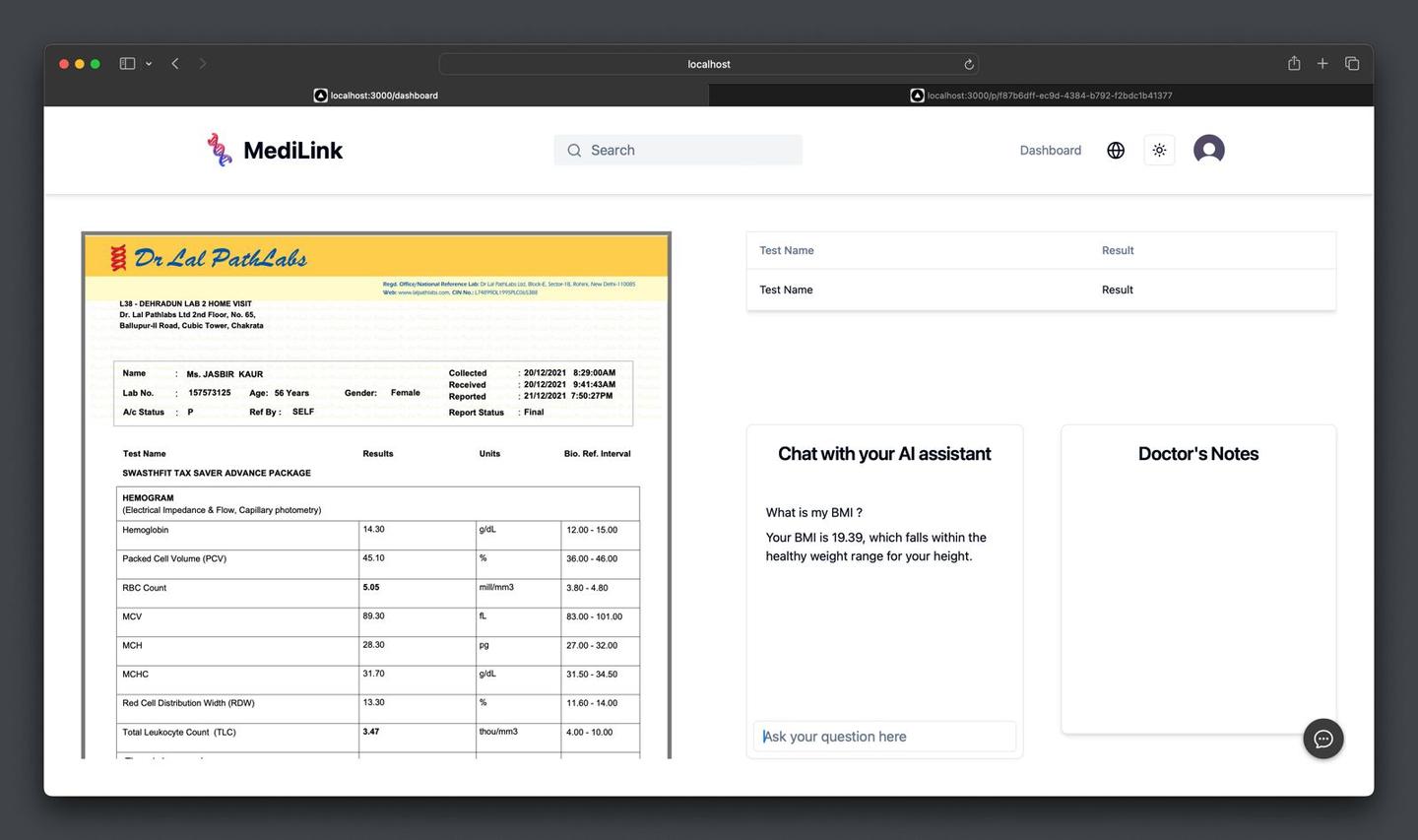
Task: Click the Safari sidebar toggle icon
Action: click(x=127, y=63)
